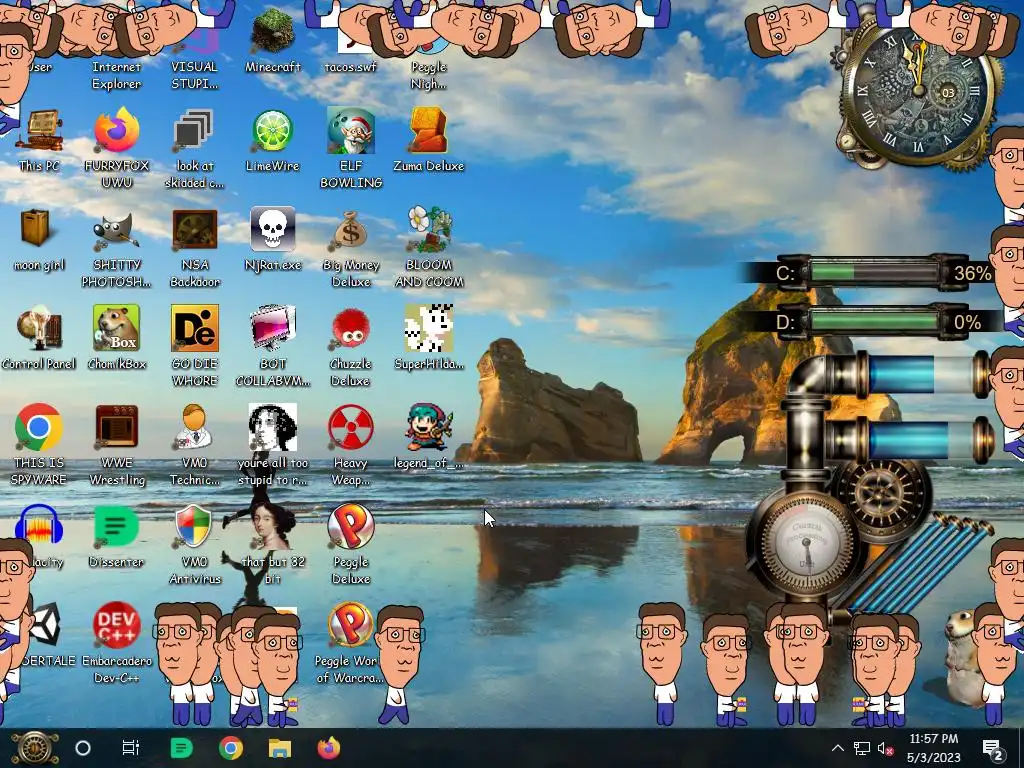Image resolution: width=1024 pixels, height=768 pixels.
Task: Open the BOT COLLABVM desktop icon
Action: pos(272,346)
